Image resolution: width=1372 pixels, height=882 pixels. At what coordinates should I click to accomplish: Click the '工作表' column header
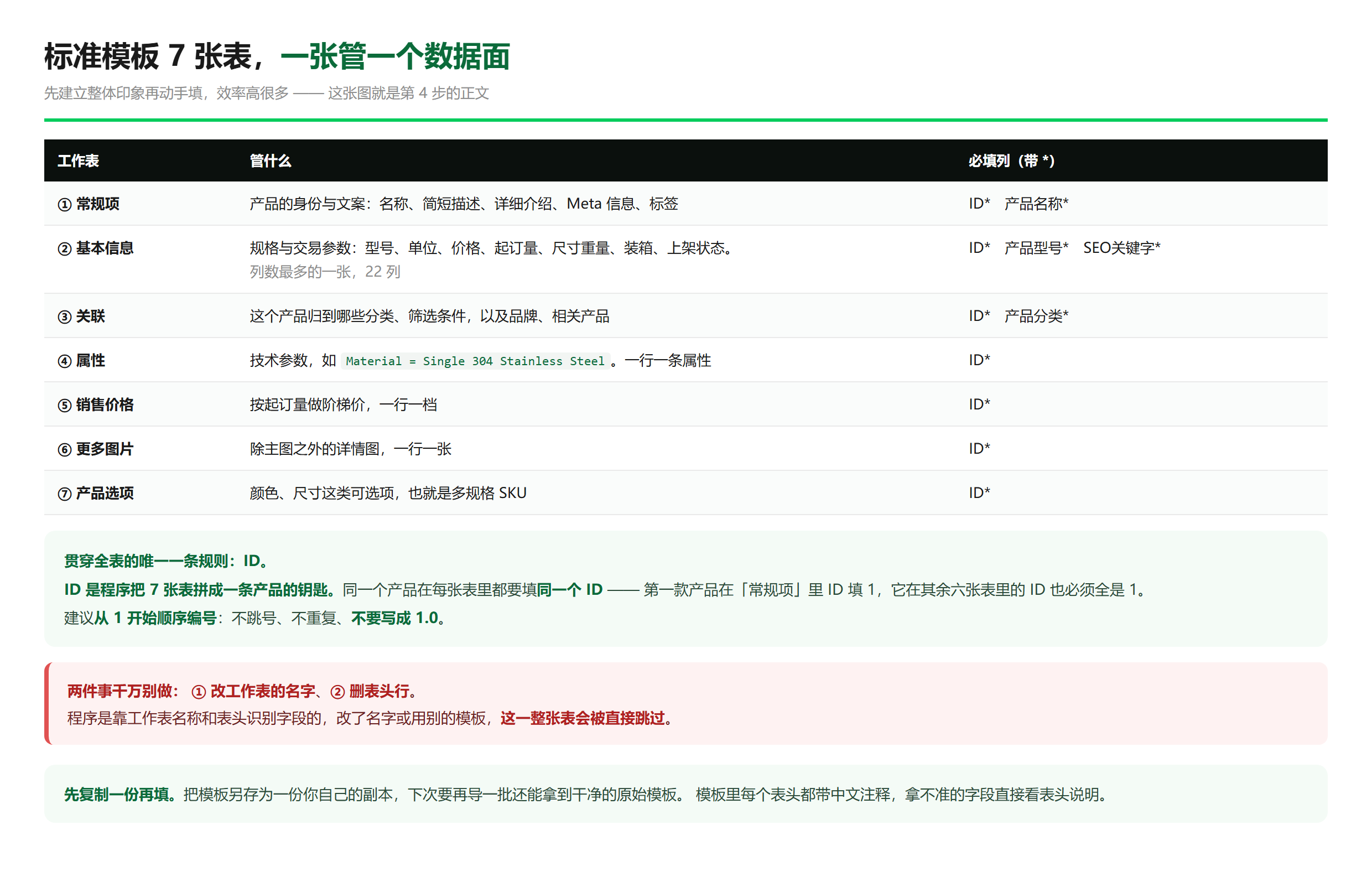coord(79,161)
